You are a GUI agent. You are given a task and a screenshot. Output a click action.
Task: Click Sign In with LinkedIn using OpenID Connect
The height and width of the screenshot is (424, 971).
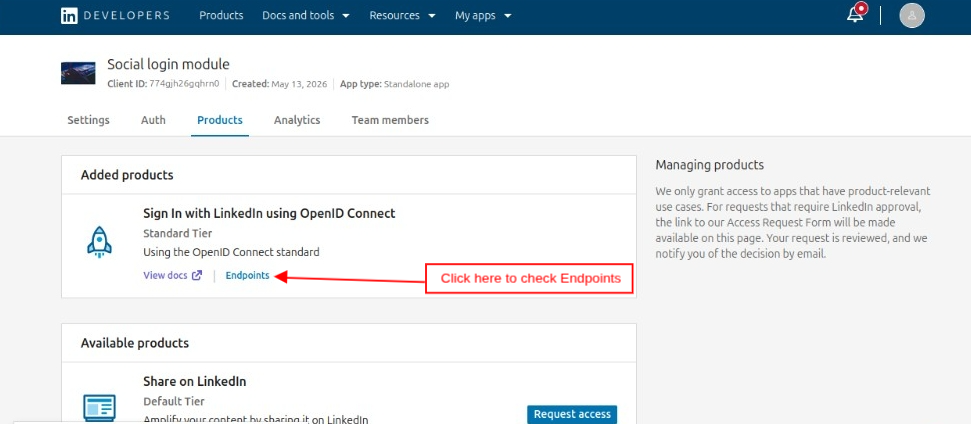[x=269, y=214]
